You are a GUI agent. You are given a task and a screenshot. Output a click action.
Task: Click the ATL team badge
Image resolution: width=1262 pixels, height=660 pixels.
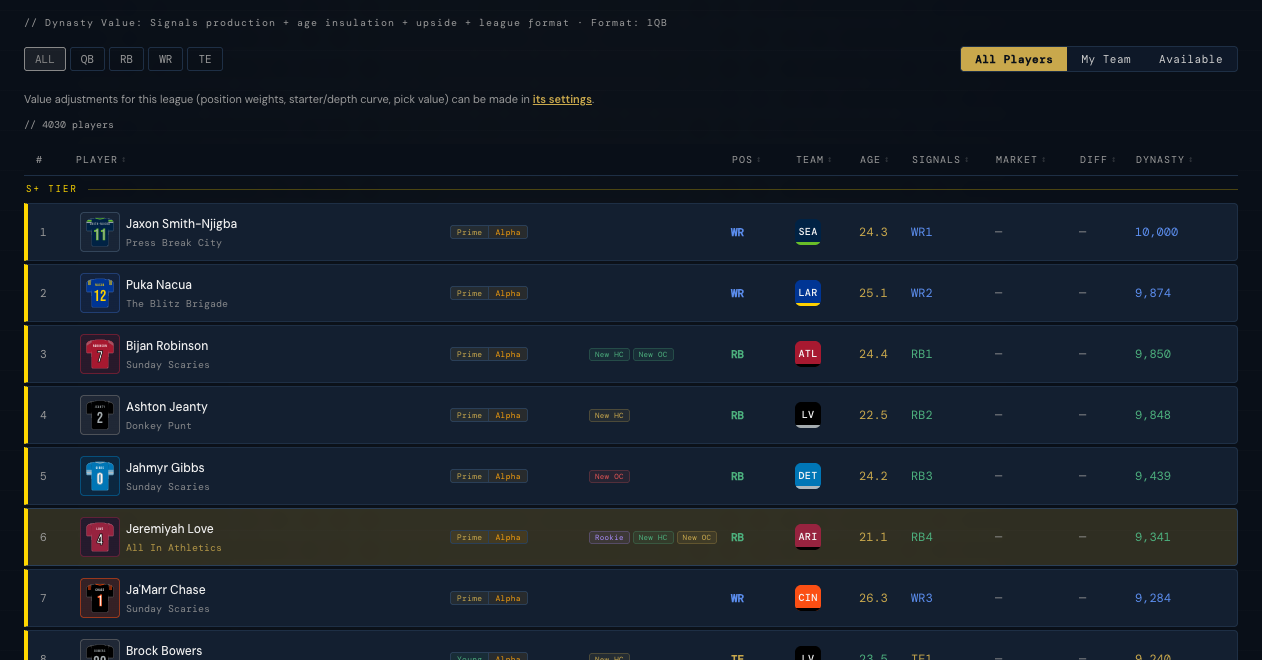[x=808, y=354]
